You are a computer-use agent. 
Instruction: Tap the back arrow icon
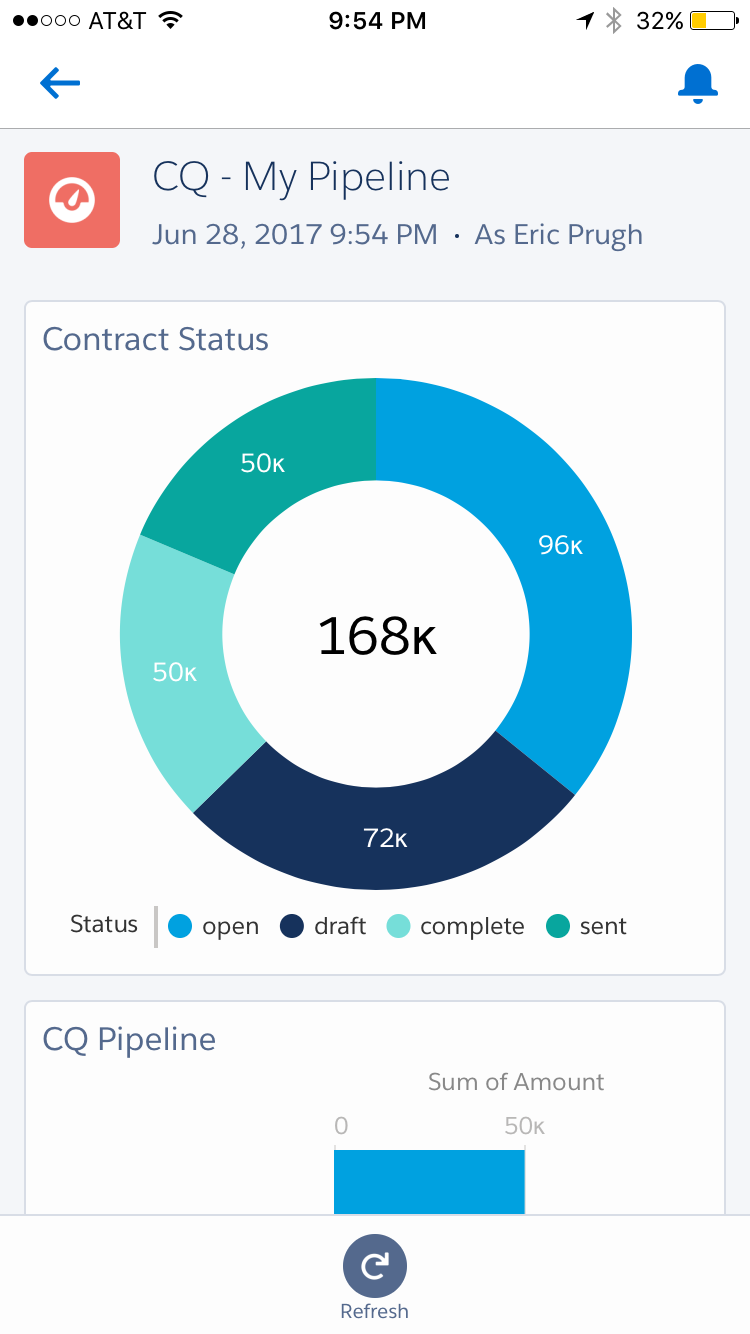tap(59, 83)
